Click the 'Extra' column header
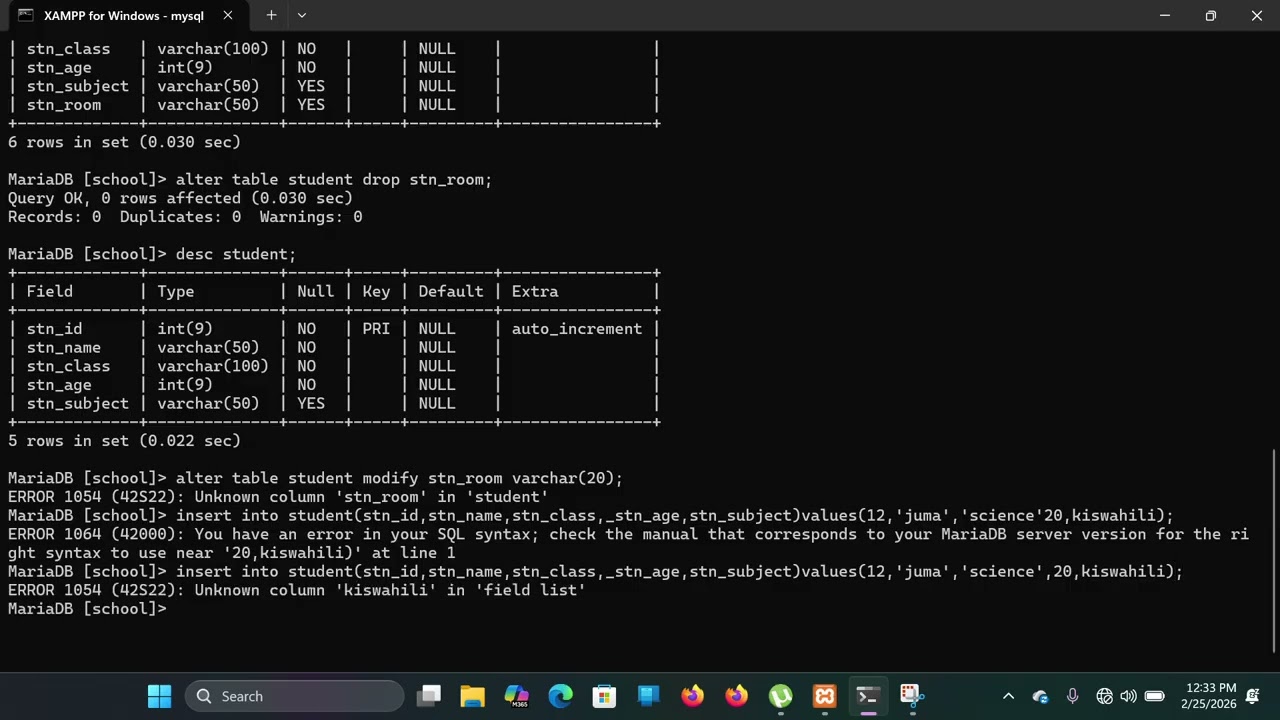1280x720 pixels. tap(535, 291)
